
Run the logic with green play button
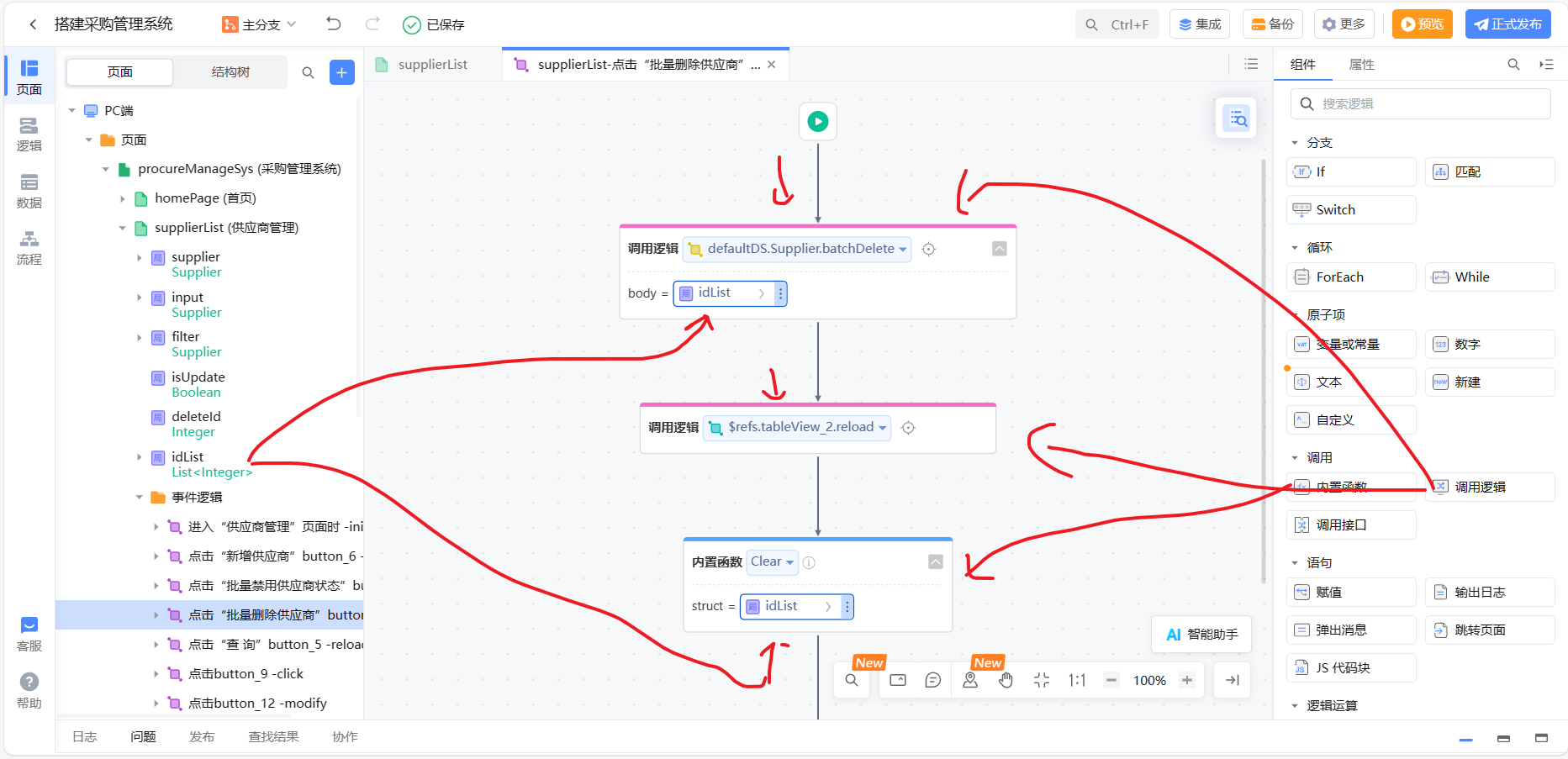coord(817,121)
